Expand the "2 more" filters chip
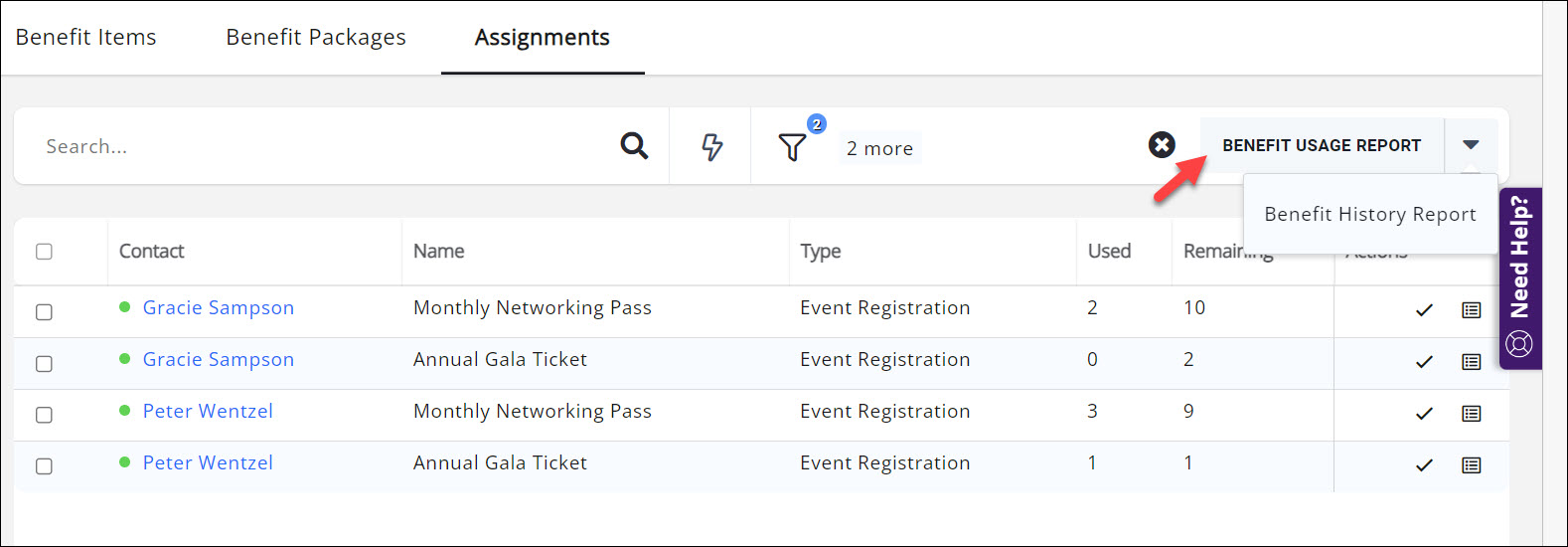Image resolution: width=1568 pixels, height=547 pixels. [x=879, y=148]
